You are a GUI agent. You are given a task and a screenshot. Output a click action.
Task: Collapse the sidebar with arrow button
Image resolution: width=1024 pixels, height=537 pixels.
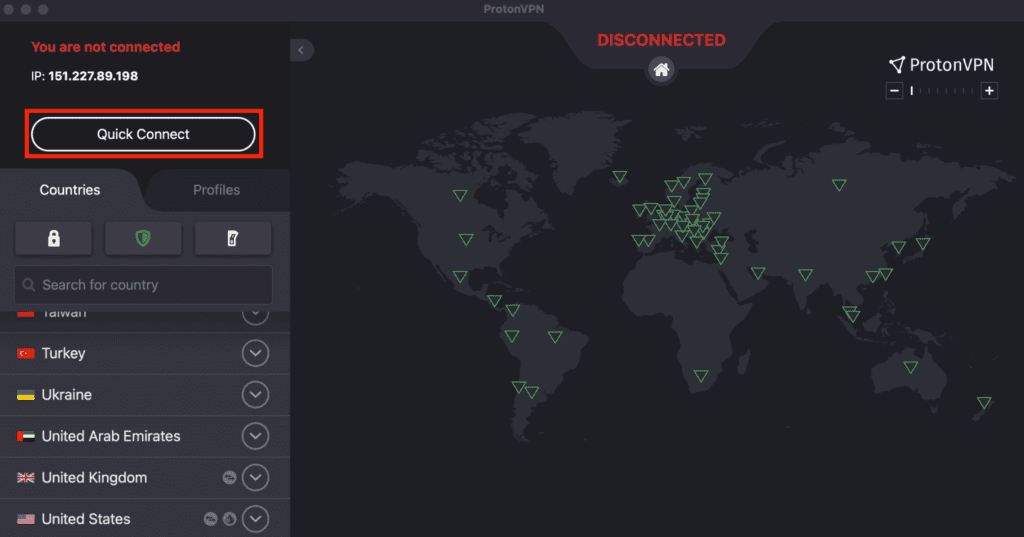(301, 50)
